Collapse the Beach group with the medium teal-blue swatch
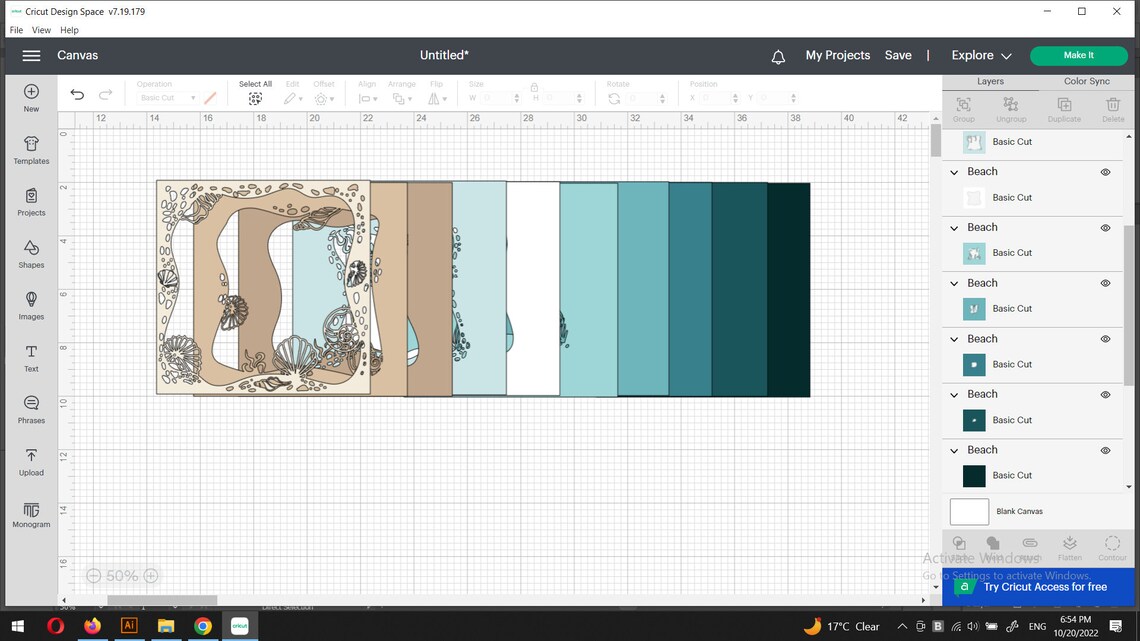Screen dimensions: 1140x641 (x=955, y=283)
